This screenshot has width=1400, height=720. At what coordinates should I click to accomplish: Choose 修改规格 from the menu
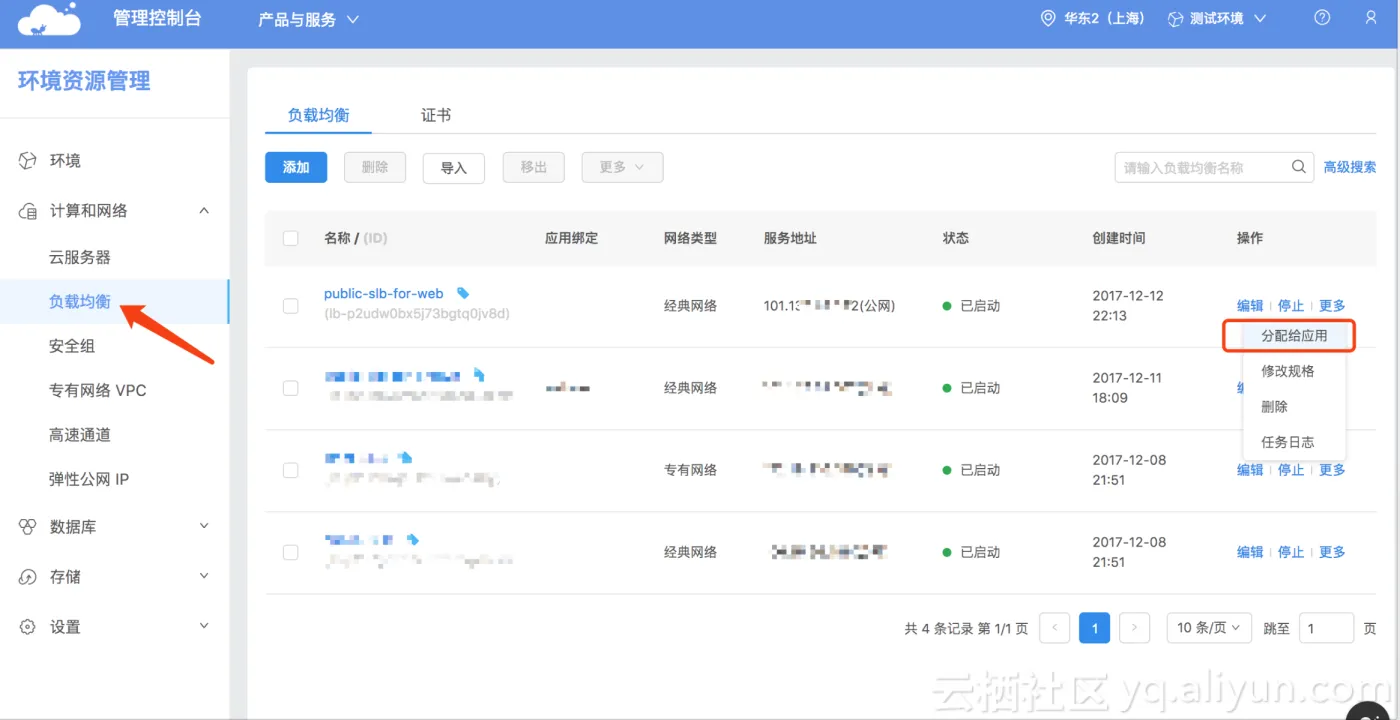click(x=1288, y=371)
